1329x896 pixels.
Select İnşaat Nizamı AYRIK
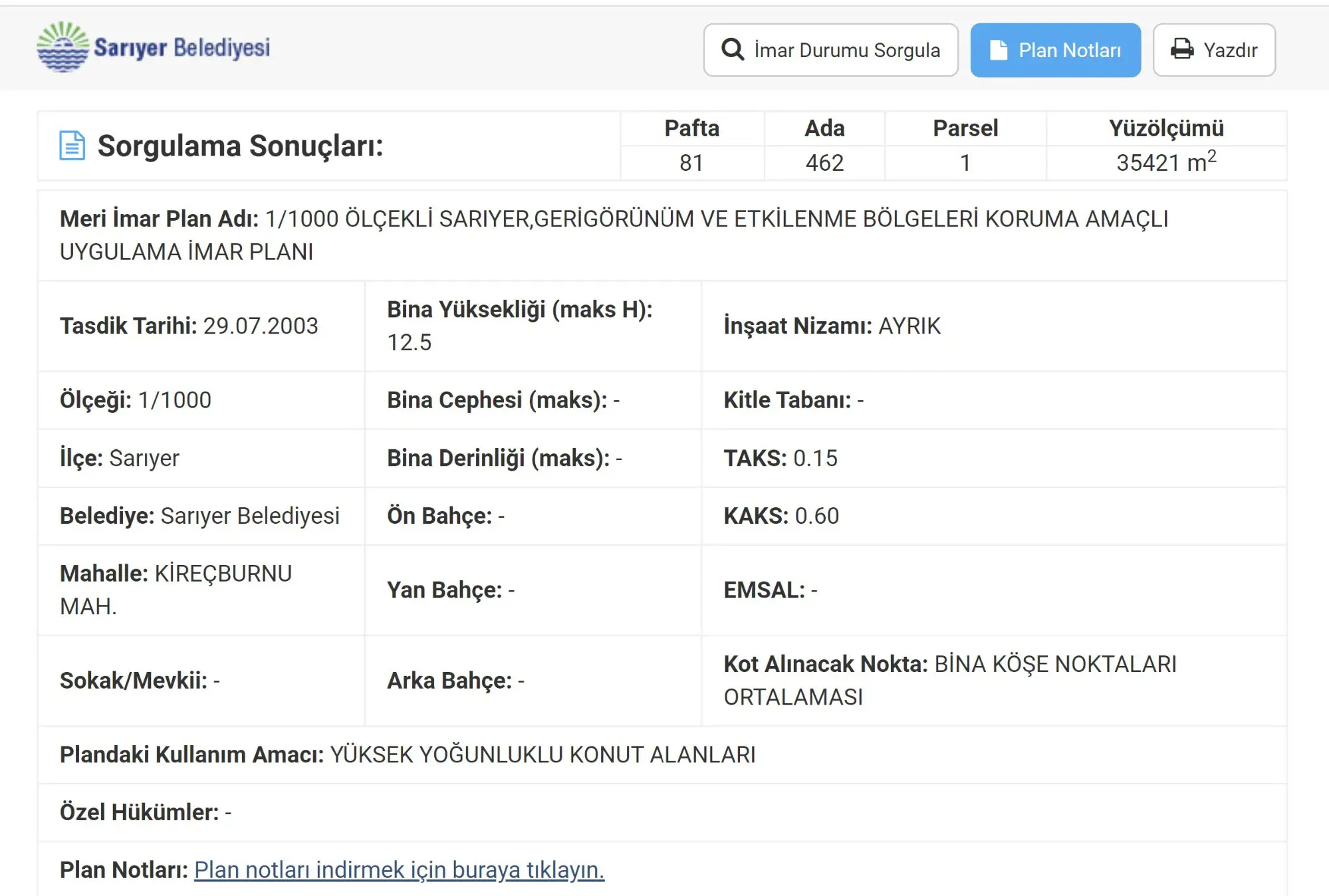(x=832, y=326)
